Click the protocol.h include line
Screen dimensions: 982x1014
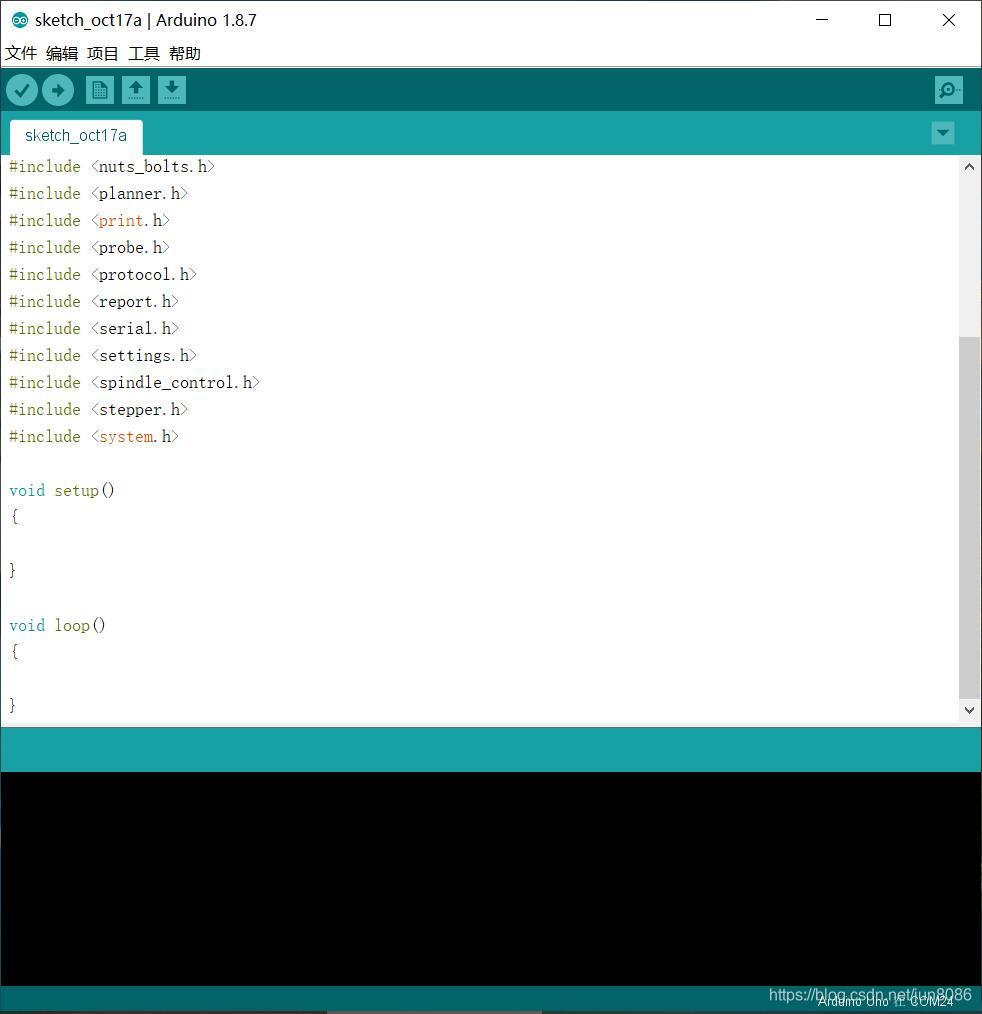point(103,275)
